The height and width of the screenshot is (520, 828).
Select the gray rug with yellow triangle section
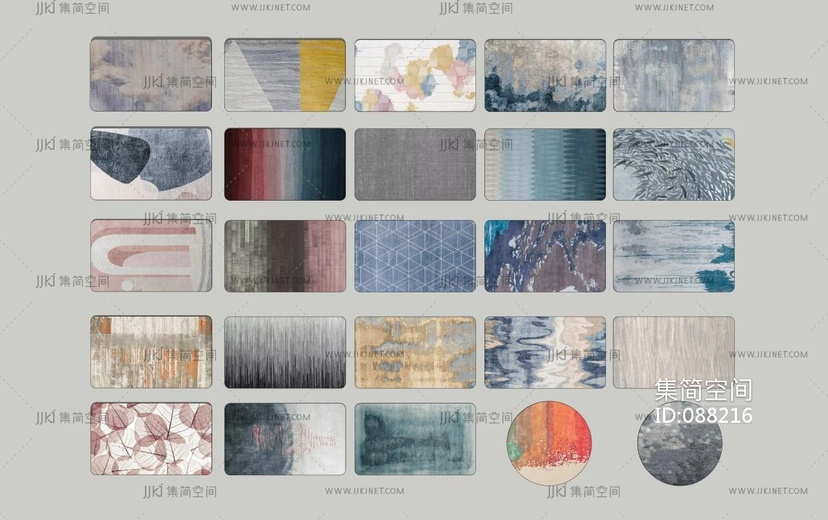pos(284,75)
